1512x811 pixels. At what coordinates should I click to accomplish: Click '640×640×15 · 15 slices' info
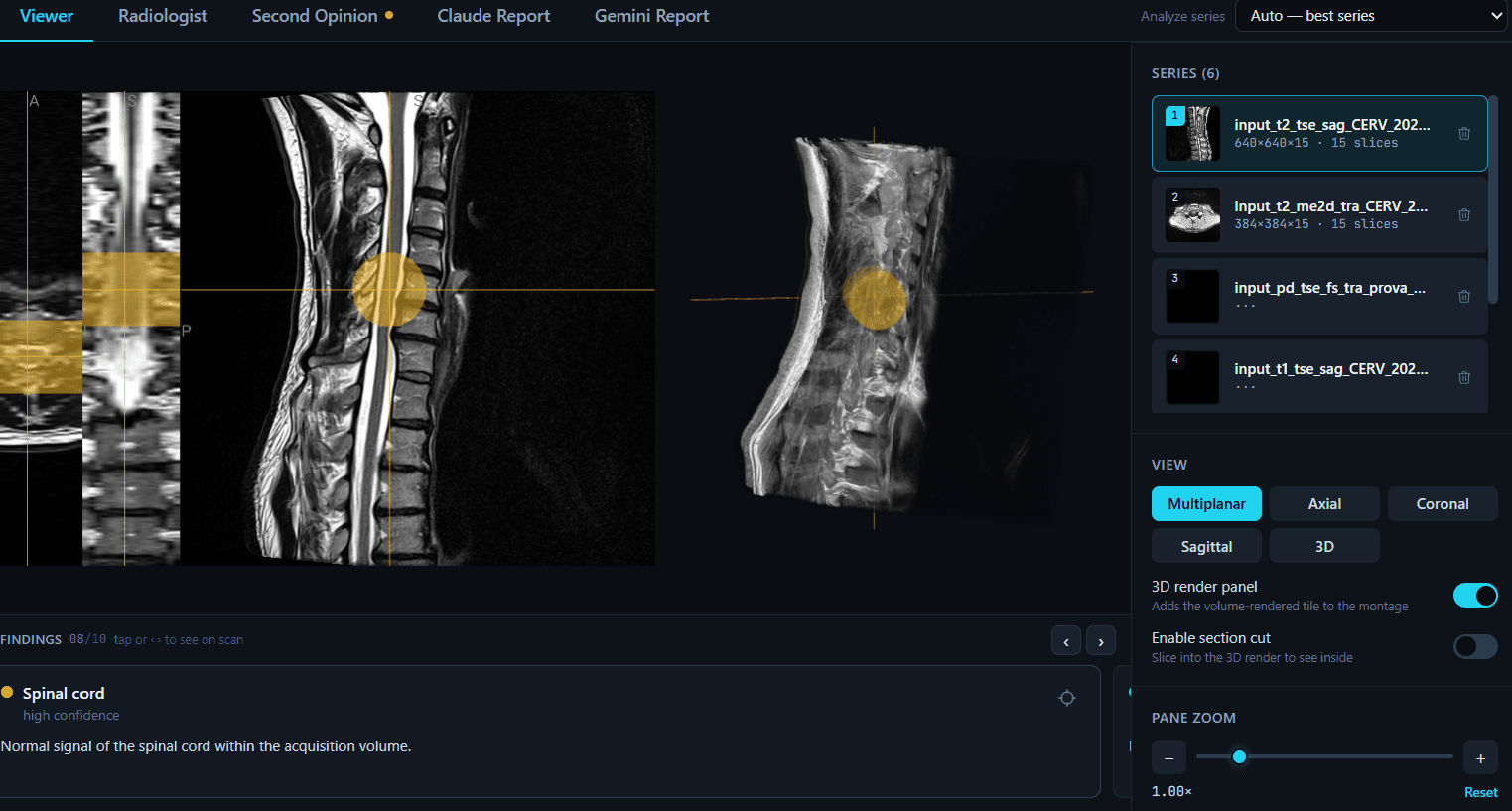click(x=1315, y=143)
